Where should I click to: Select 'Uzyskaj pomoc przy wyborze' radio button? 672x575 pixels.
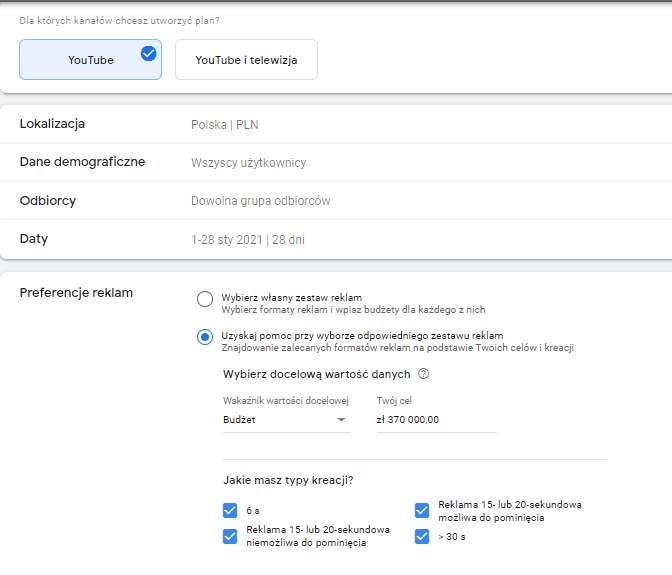(x=205, y=337)
